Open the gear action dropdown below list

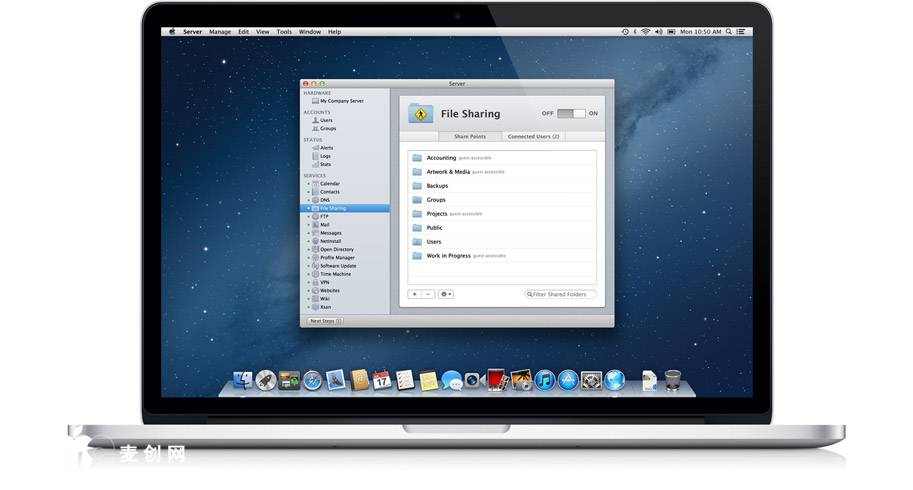[x=446, y=294]
